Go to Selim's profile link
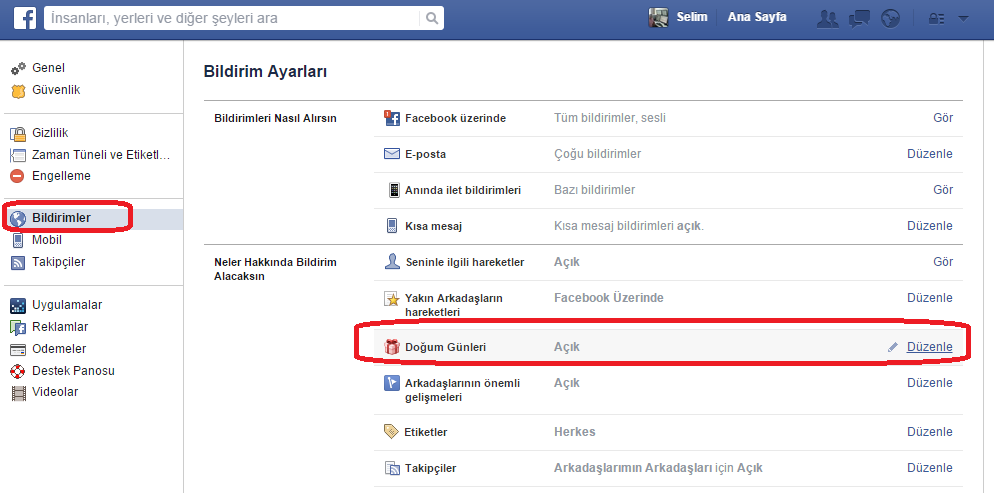Viewport: 994px width, 493px height. click(x=692, y=17)
